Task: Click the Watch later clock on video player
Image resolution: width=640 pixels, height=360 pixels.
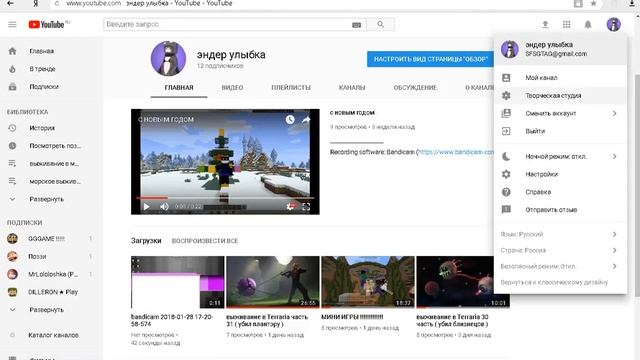Action: [x=290, y=119]
